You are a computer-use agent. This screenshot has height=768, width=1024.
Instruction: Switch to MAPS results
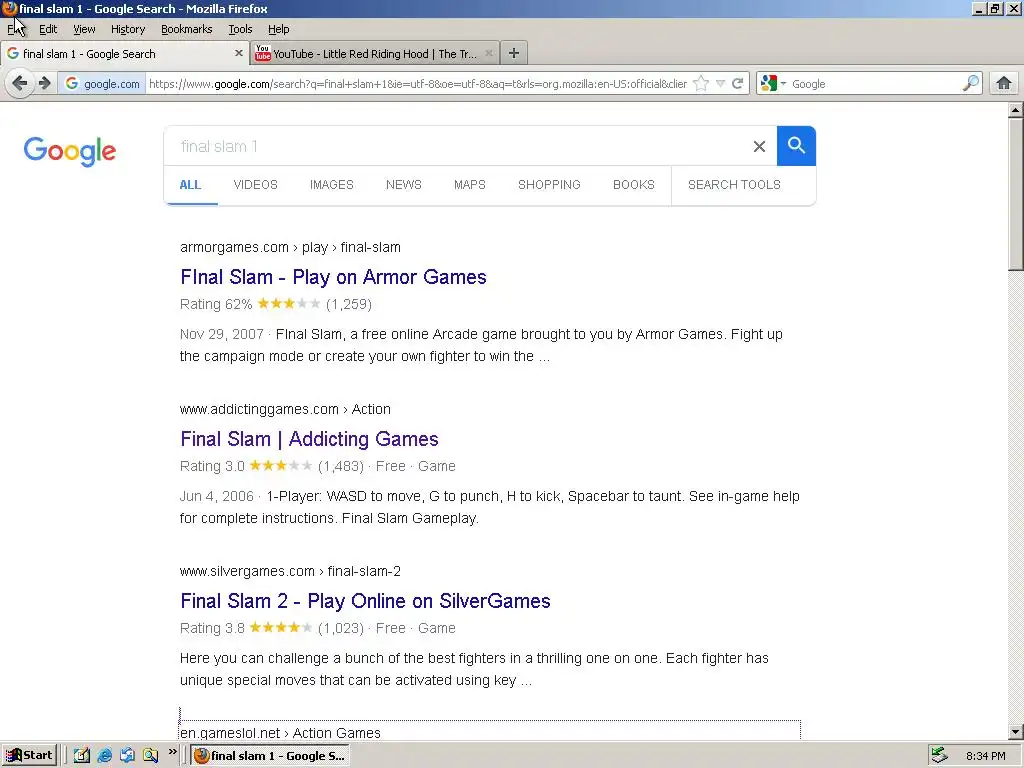tap(470, 185)
